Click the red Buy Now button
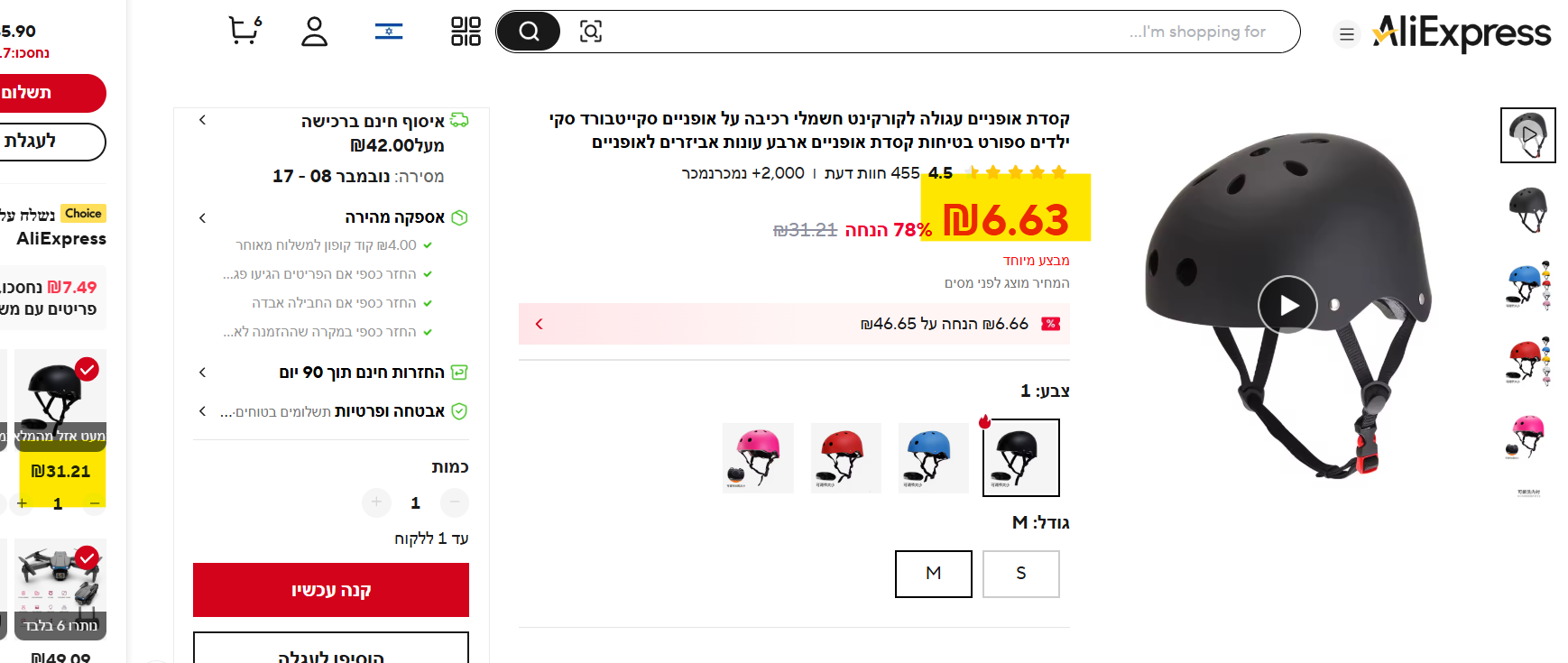This screenshot has height=663, width=1568. [331, 590]
